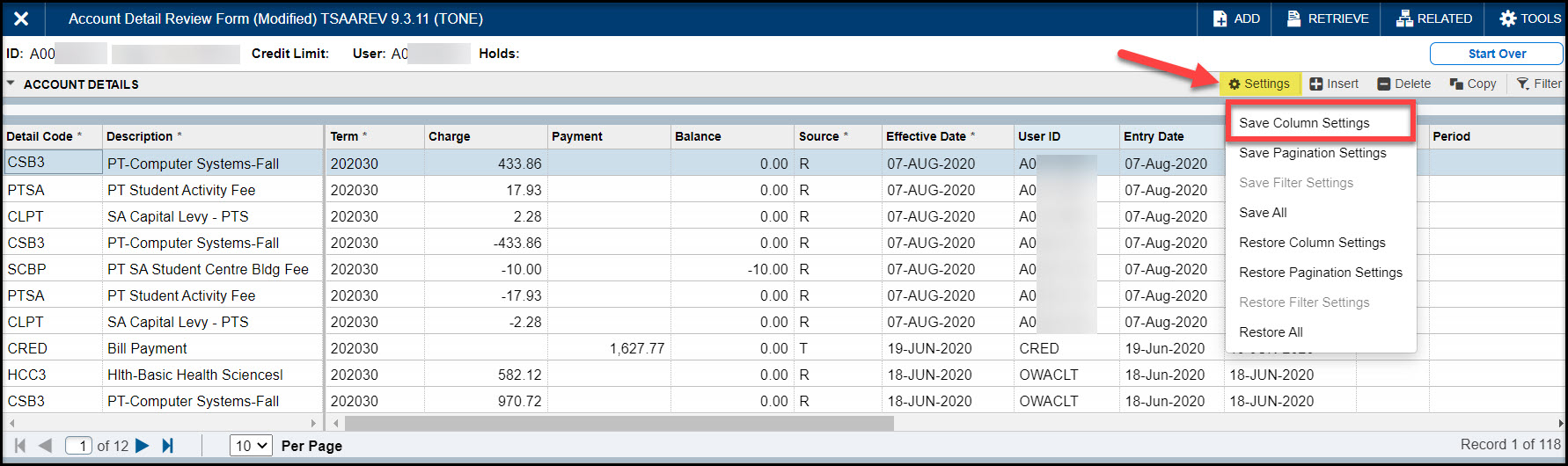Click the RETRIEVE icon in header

1293,18
